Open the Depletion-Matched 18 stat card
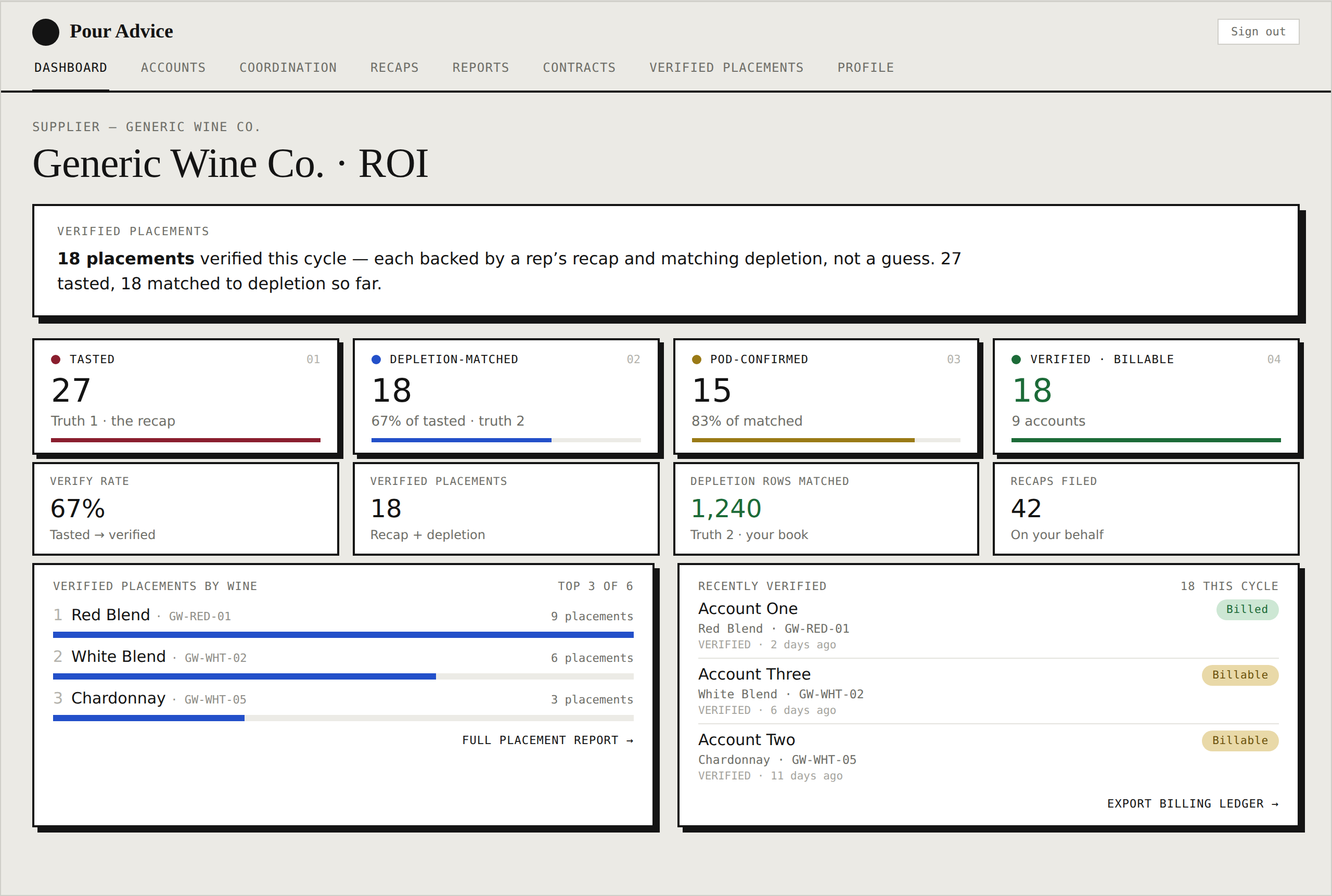Image resolution: width=1332 pixels, height=896 pixels. pos(506,396)
